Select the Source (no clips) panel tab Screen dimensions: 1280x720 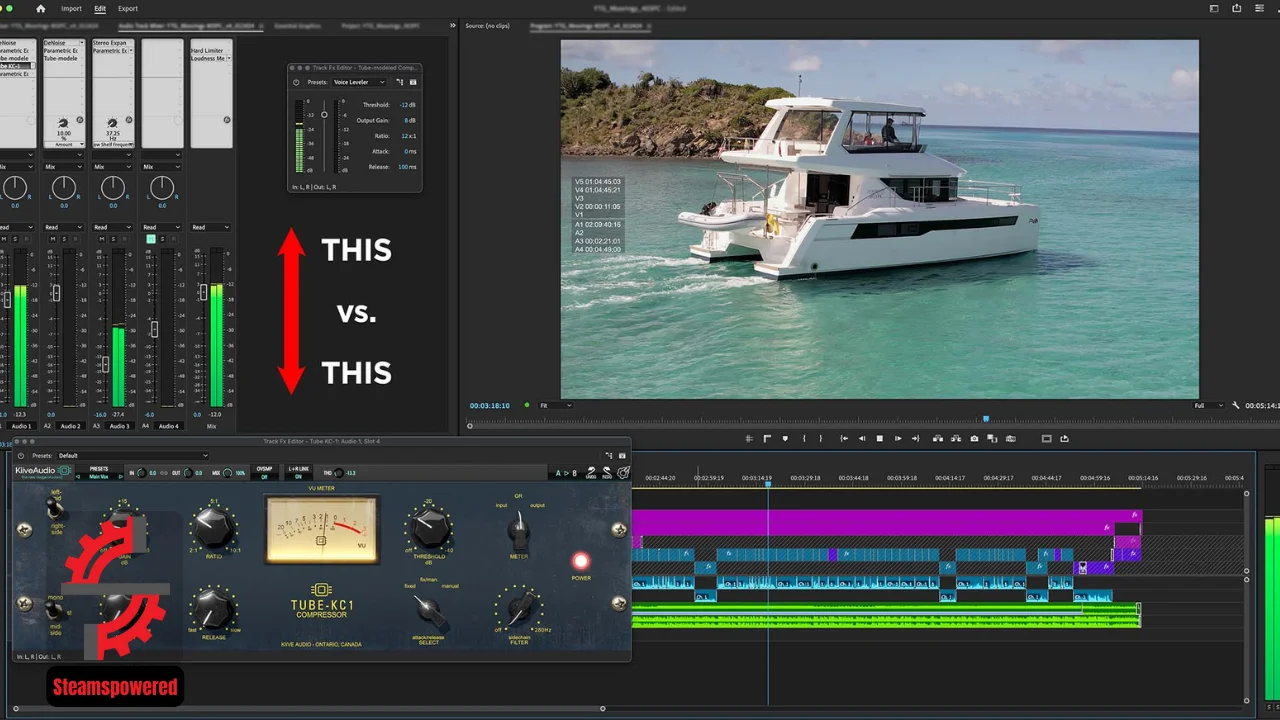click(x=487, y=24)
